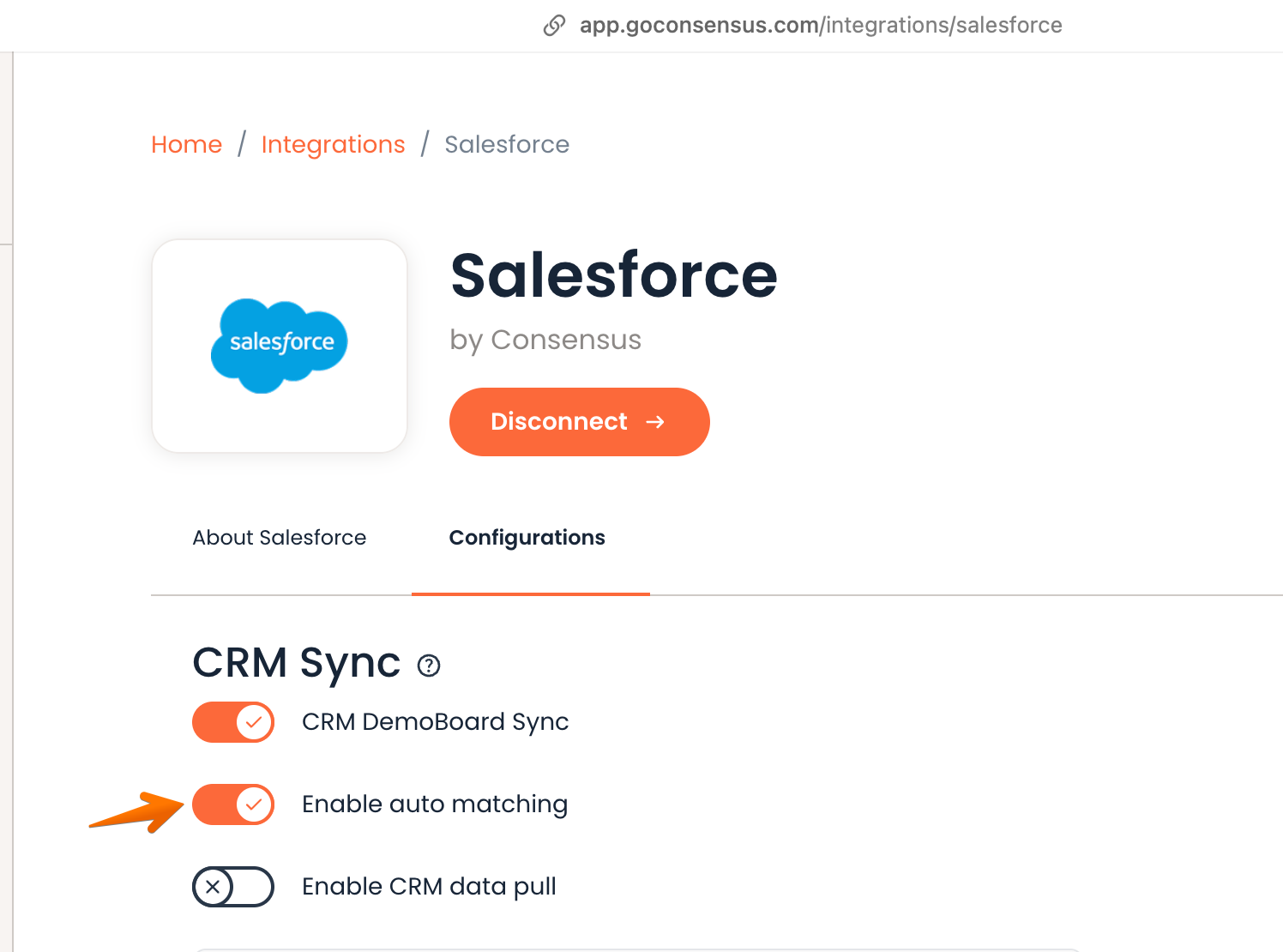Viewport: 1283px width, 952px height.
Task: Click the "by Consensus" subtitle
Action: tap(545, 340)
